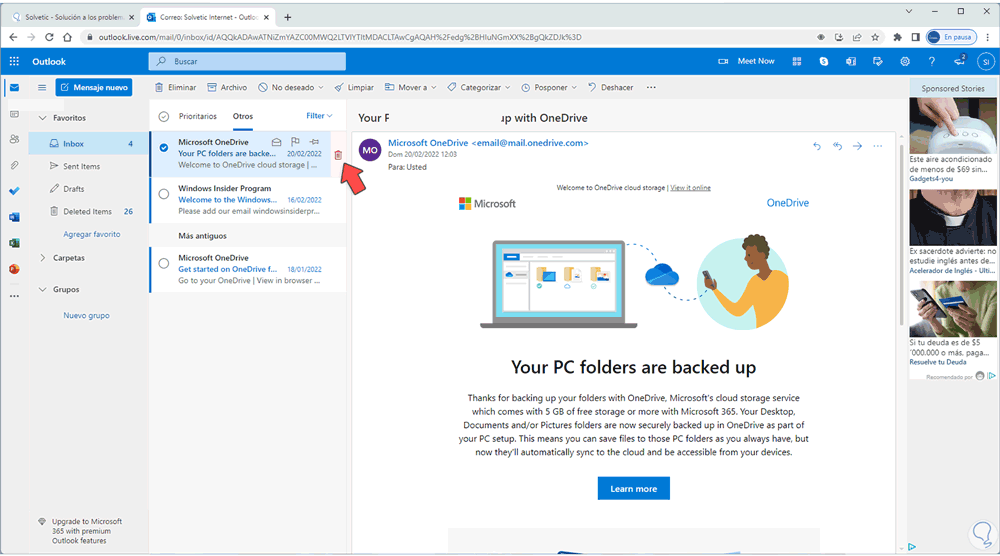Click Archivo in the toolbar
This screenshot has height=556, width=1000.
point(227,87)
